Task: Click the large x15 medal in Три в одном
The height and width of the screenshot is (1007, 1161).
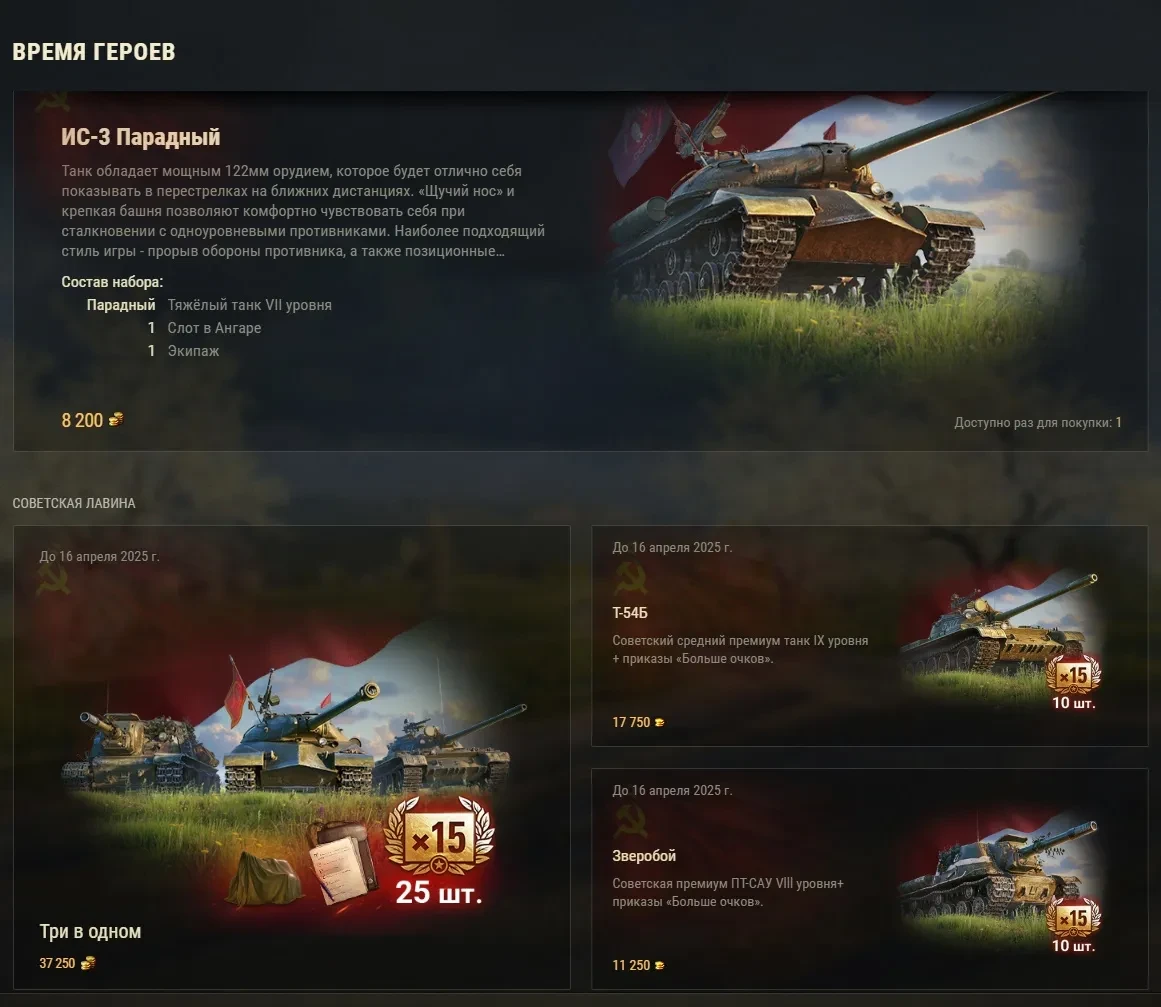Action: point(439,838)
